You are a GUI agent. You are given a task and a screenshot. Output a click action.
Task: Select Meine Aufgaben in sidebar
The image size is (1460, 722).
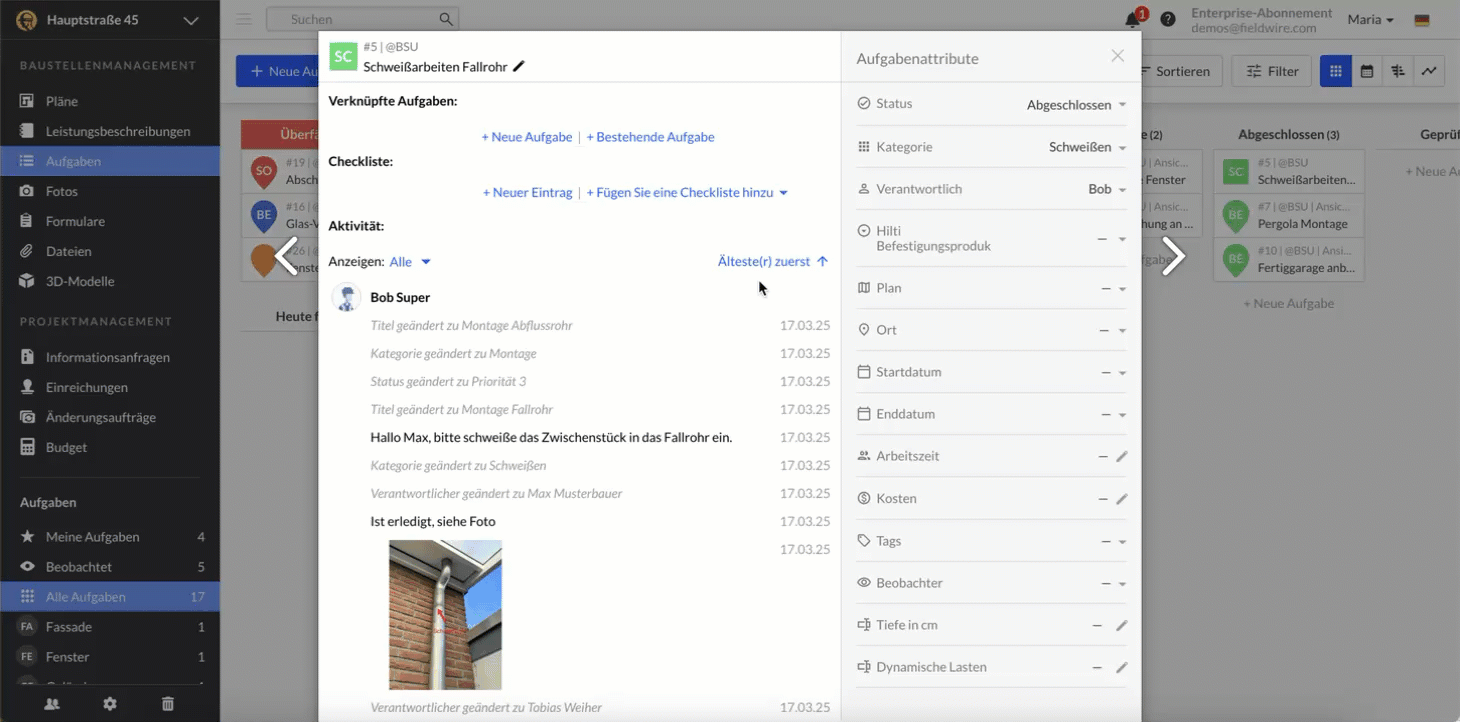click(x=92, y=537)
